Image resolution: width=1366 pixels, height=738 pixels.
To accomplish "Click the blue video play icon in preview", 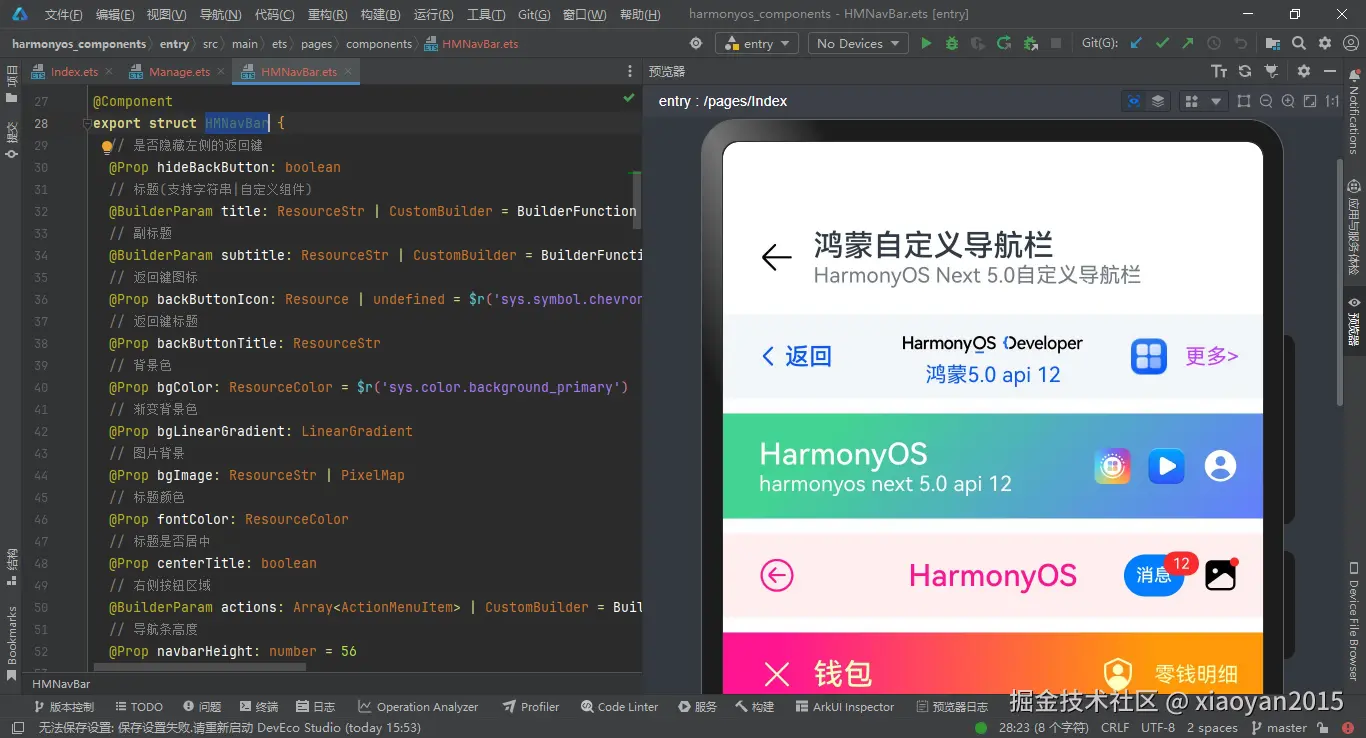I will [1166, 466].
